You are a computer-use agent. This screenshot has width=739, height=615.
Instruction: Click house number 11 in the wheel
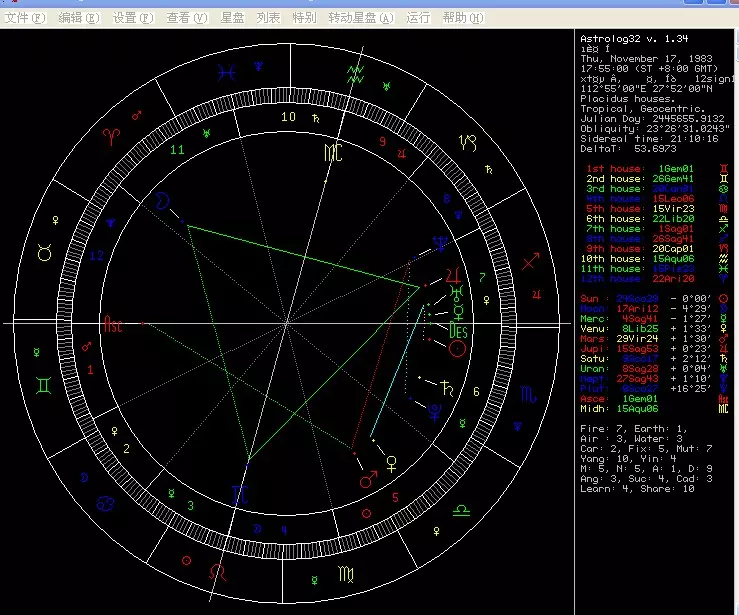(x=177, y=150)
